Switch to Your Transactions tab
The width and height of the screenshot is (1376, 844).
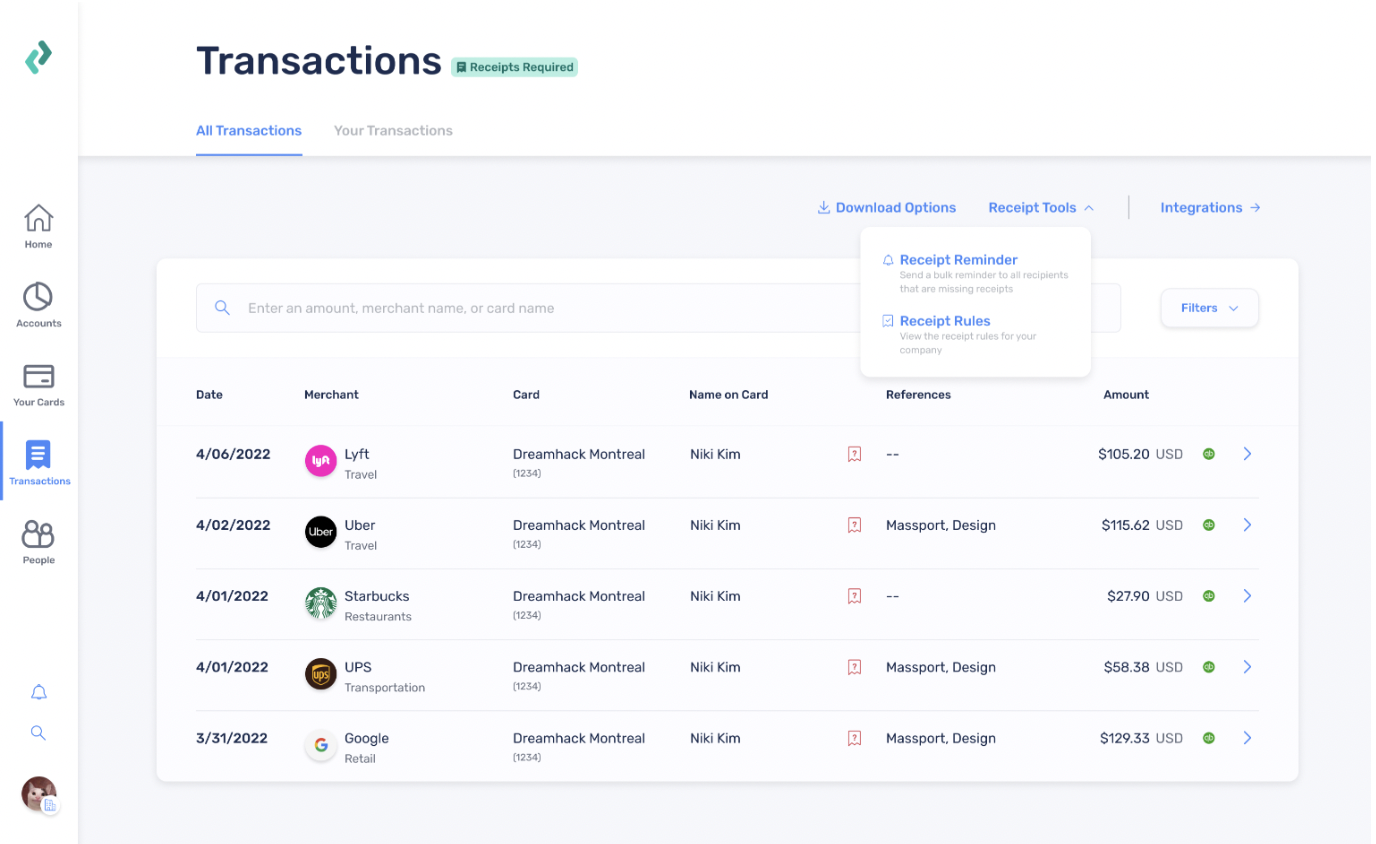393,130
